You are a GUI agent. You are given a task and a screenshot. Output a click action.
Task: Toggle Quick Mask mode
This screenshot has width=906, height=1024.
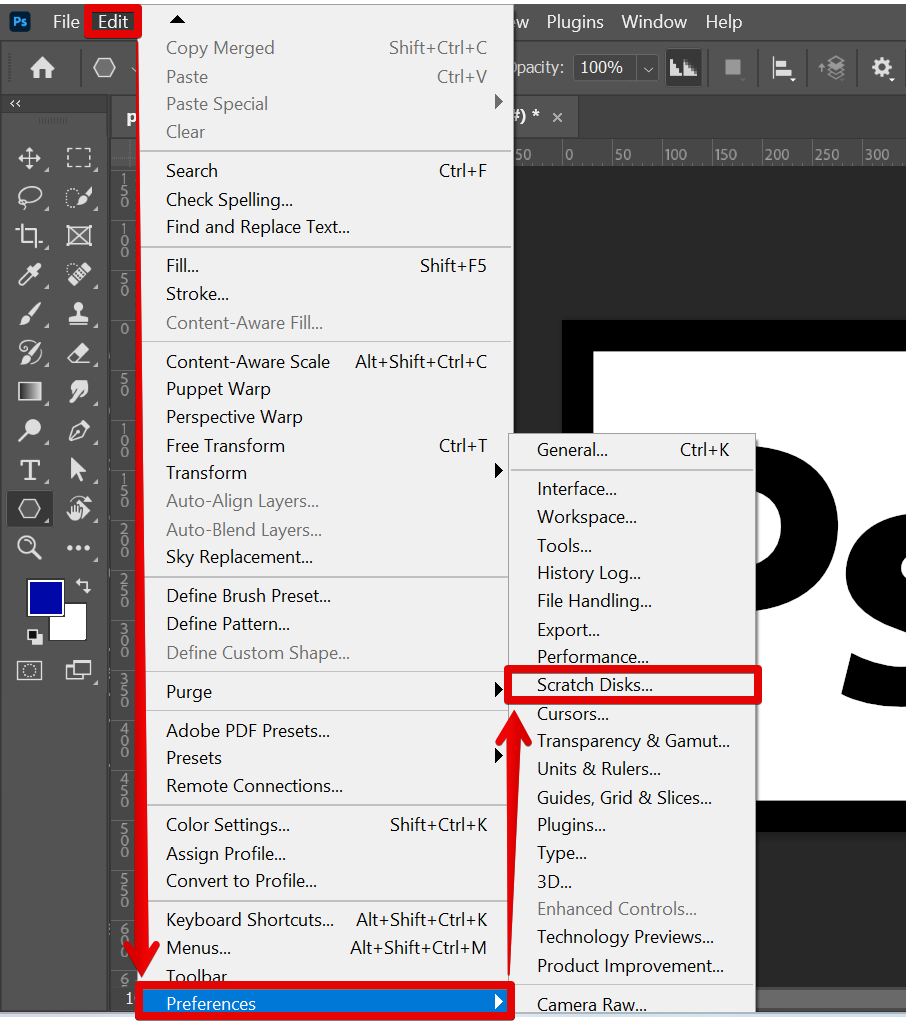[30, 670]
